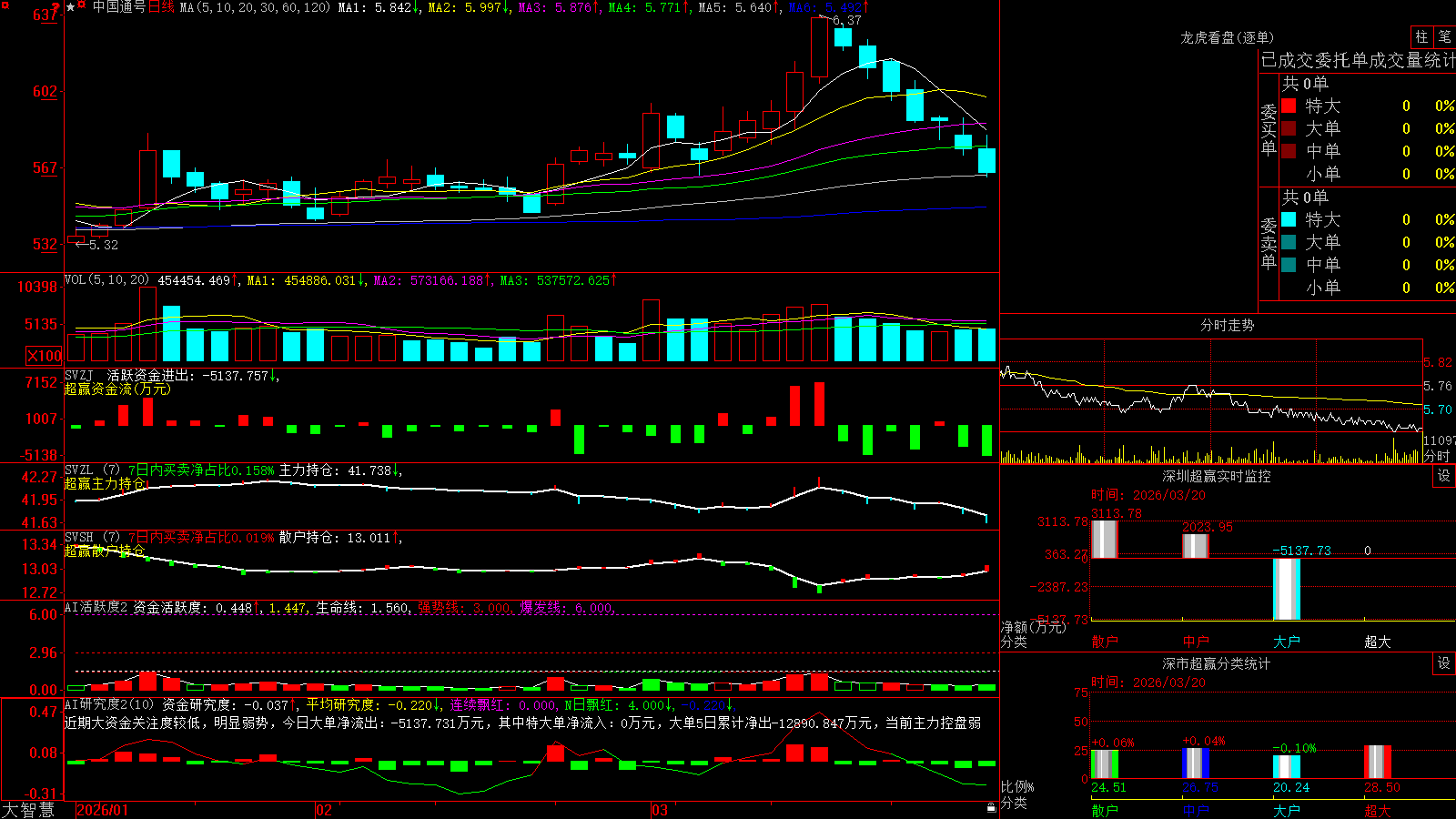
Task: Click the white star favorite icon
Action: (70, 7)
